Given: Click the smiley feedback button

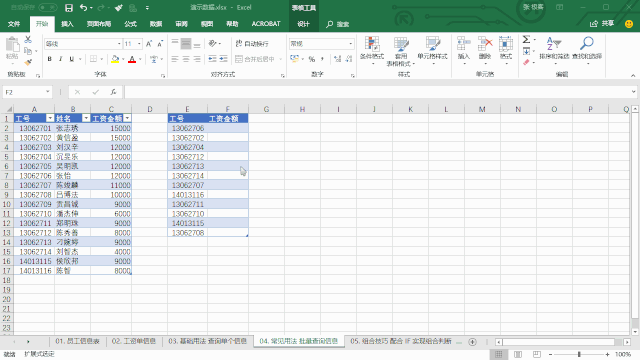Looking at the screenshot, I should tap(629, 24).
